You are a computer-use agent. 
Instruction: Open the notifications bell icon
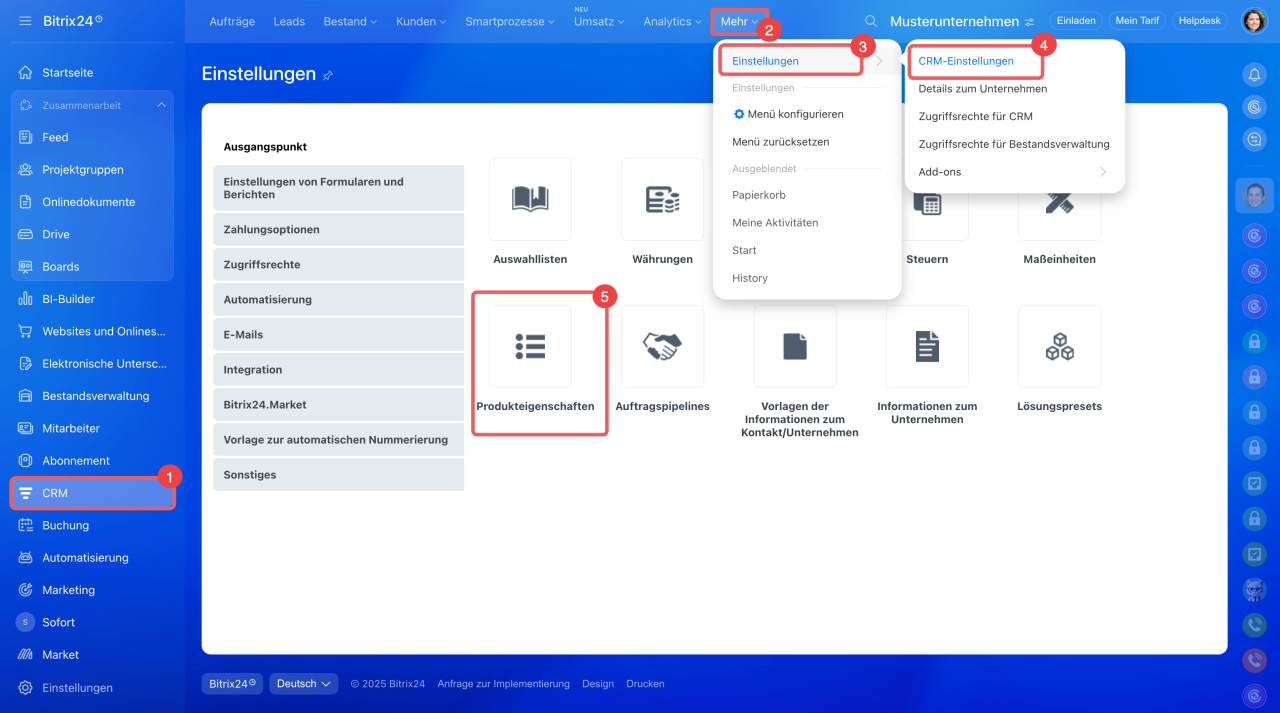pyautogui.click(x=1253, y=74)
